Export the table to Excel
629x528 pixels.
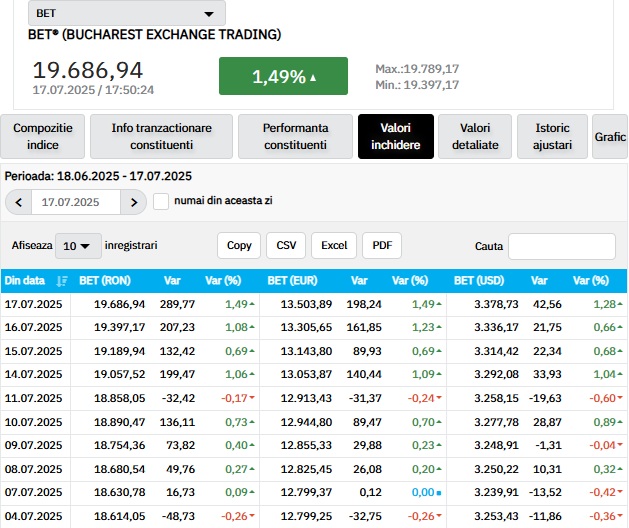pos(334,246)
